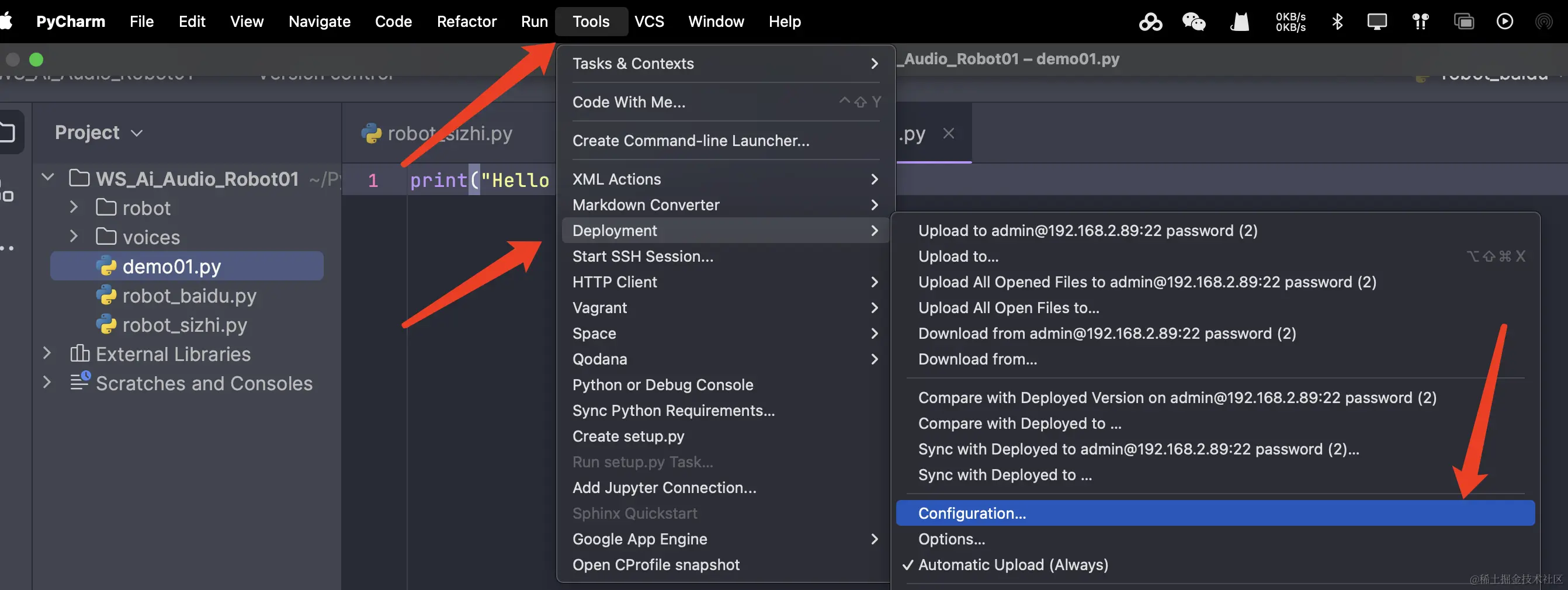Select Start SSH Session from Tools menu
This screenshot has width=1568, height=590.
point(643,256)
